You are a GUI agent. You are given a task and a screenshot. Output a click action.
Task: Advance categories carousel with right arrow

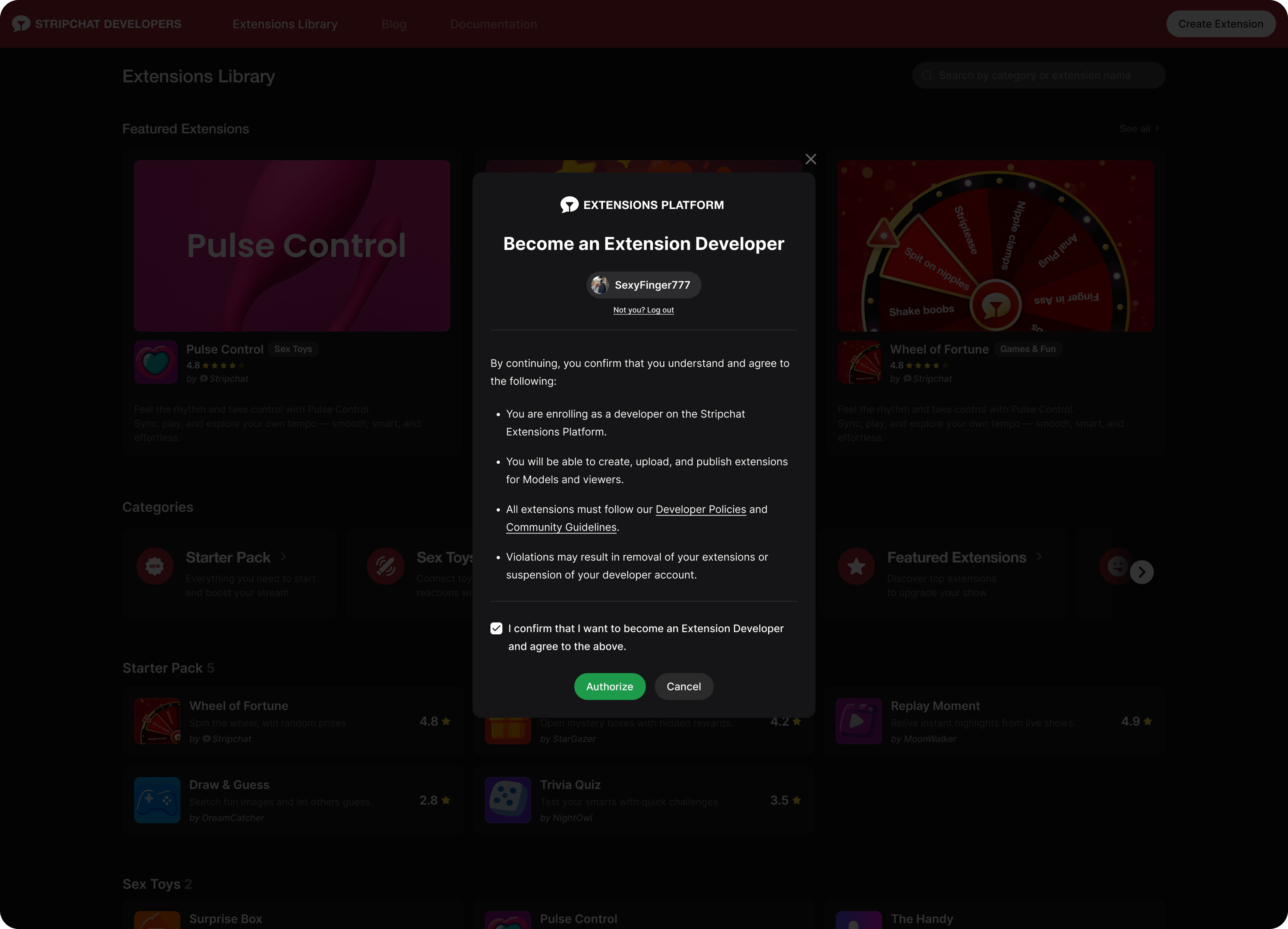pyautogui.click(x=1142, y=571)
